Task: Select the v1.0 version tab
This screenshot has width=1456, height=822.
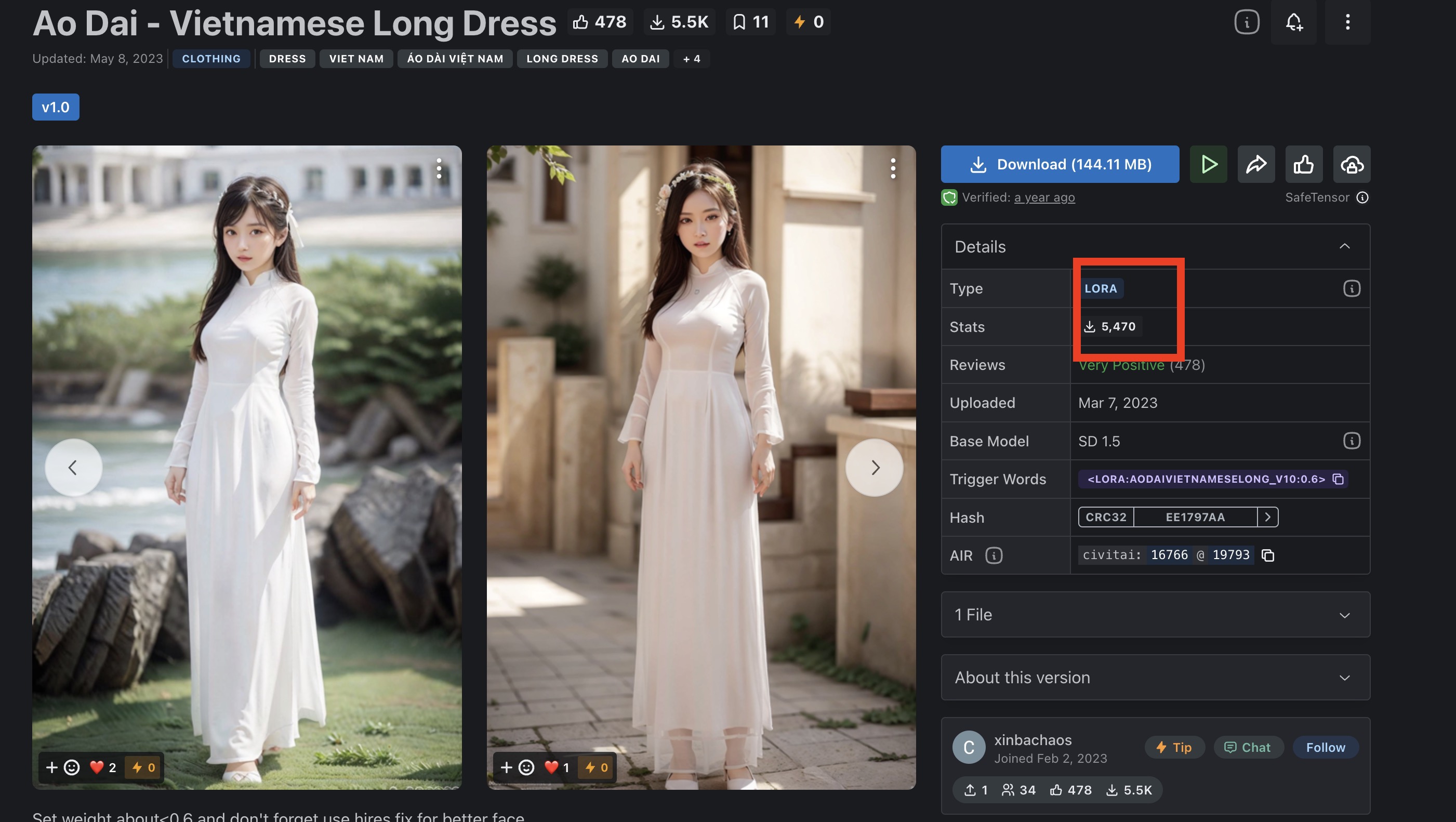Action: tap(56, 107)
